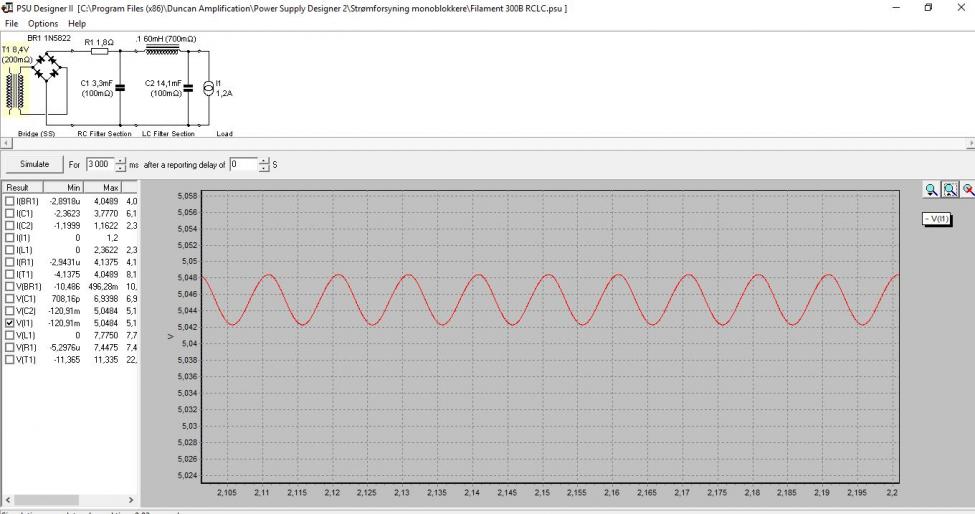Click the Min value -10,486 of V(BR1)
Viewport: 975px width, 514px height.
coord(67,287)
